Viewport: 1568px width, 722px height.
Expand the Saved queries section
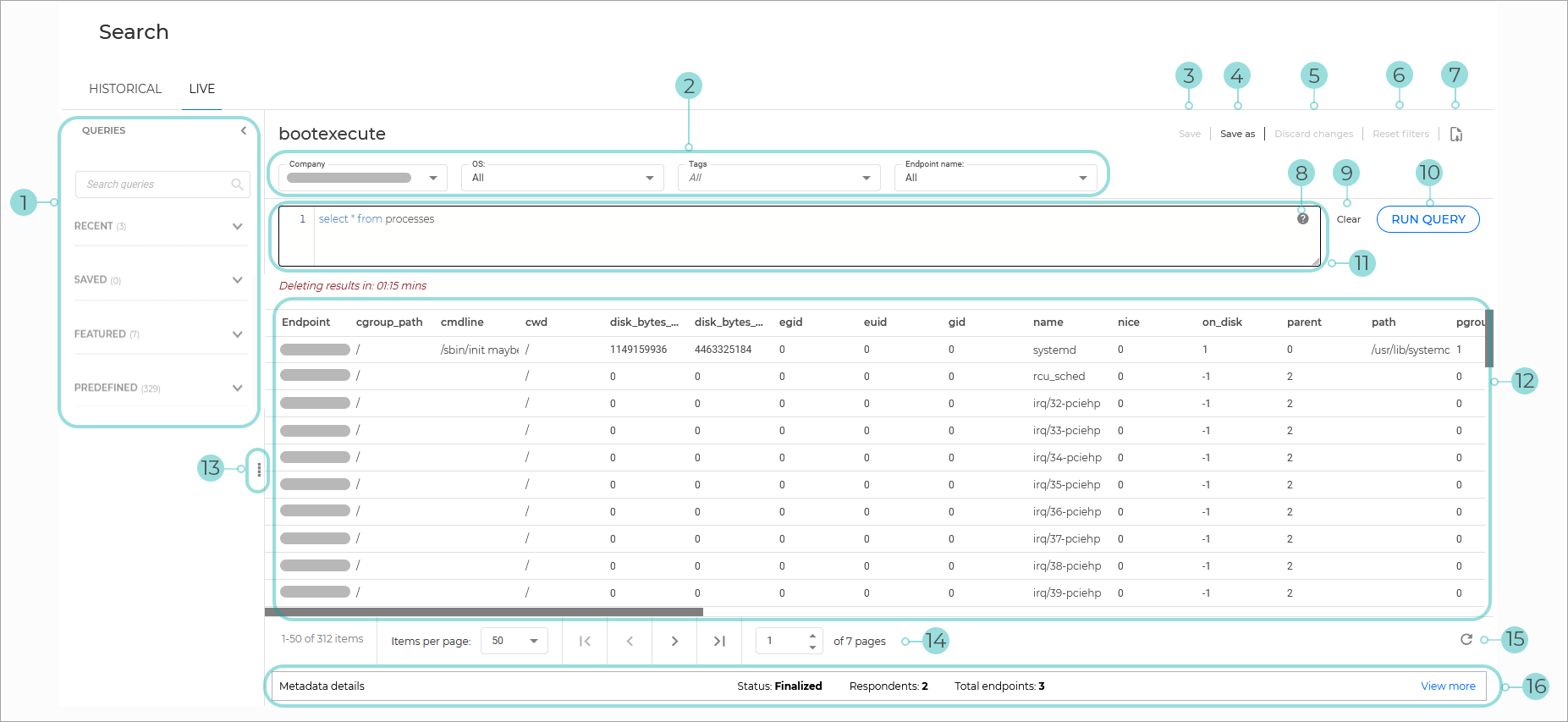tap(159, 279)
